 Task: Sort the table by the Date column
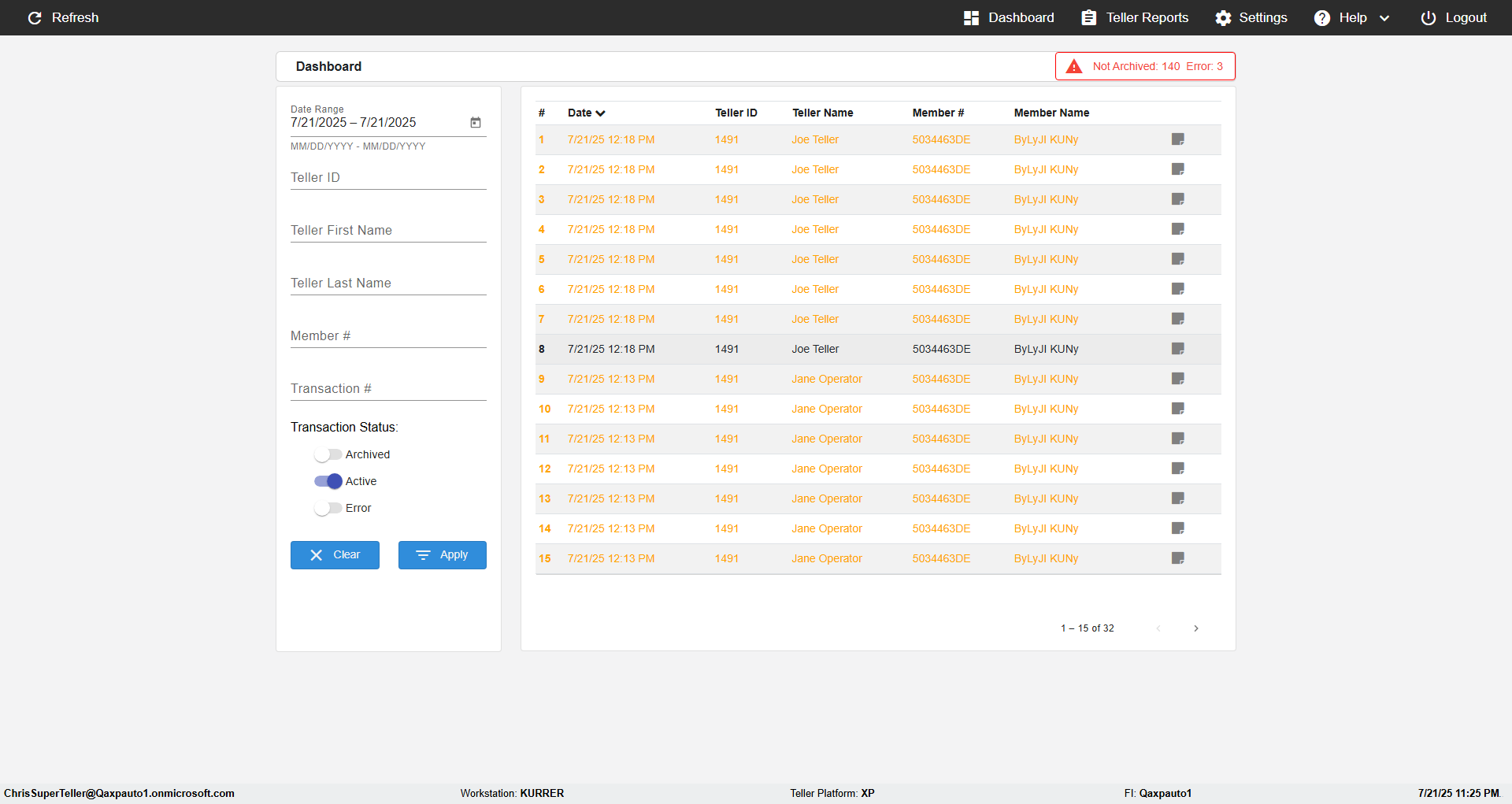click(587, 113)
